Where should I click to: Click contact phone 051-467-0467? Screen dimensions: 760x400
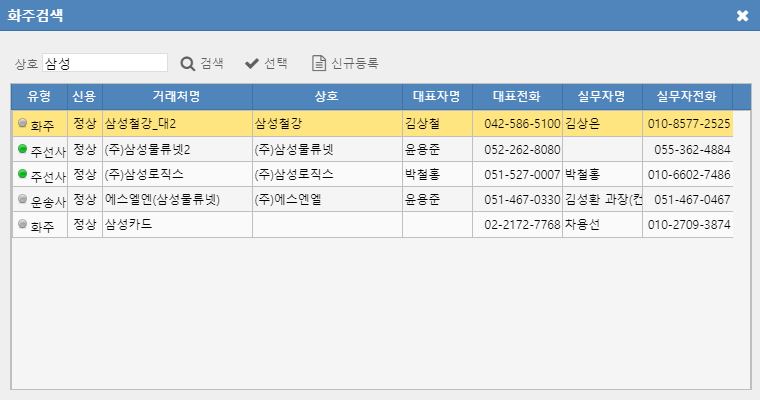[x=692, y=199]
